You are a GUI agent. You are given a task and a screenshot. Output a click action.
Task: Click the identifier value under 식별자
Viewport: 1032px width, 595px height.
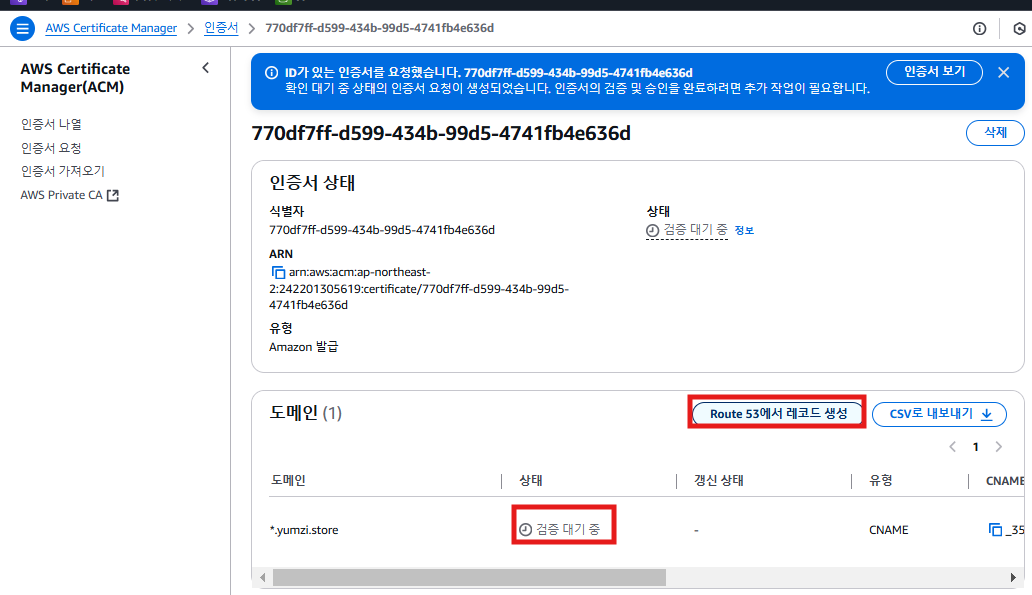[382, 230]
